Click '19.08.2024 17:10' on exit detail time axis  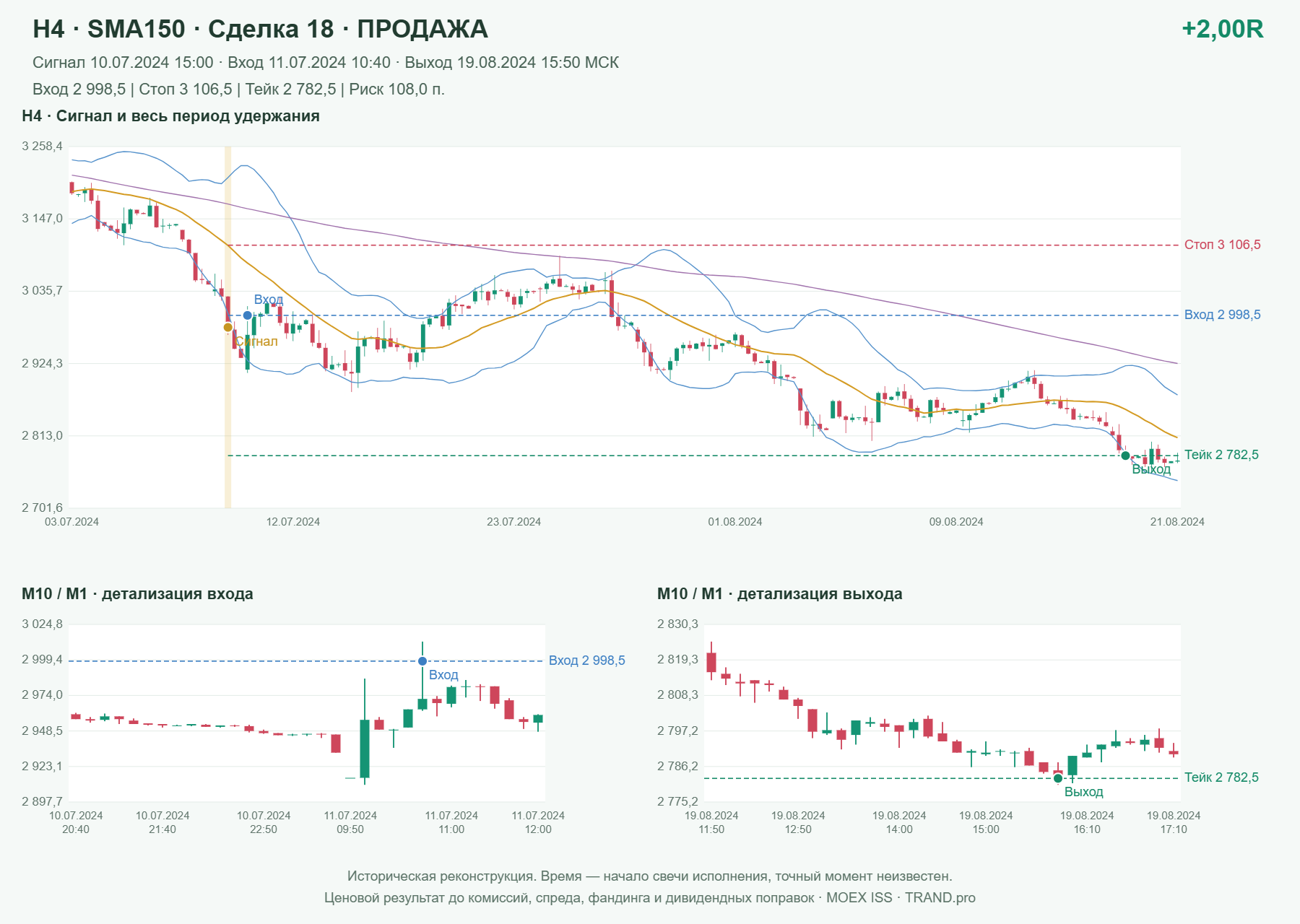[1174, 822]
